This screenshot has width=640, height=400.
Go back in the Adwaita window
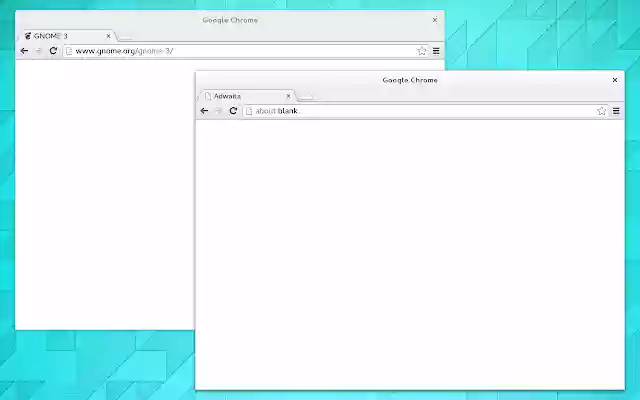(204, 111)
